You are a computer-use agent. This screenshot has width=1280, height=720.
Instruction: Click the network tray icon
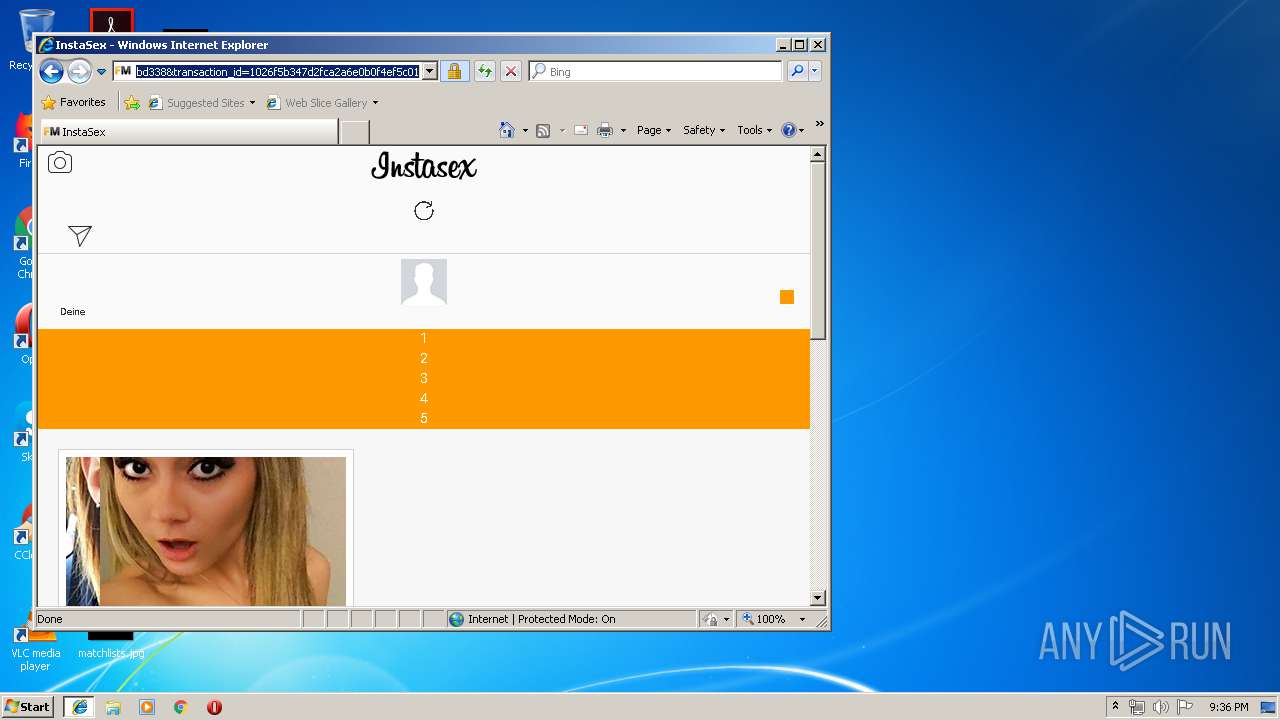(x=1137, y=707)
